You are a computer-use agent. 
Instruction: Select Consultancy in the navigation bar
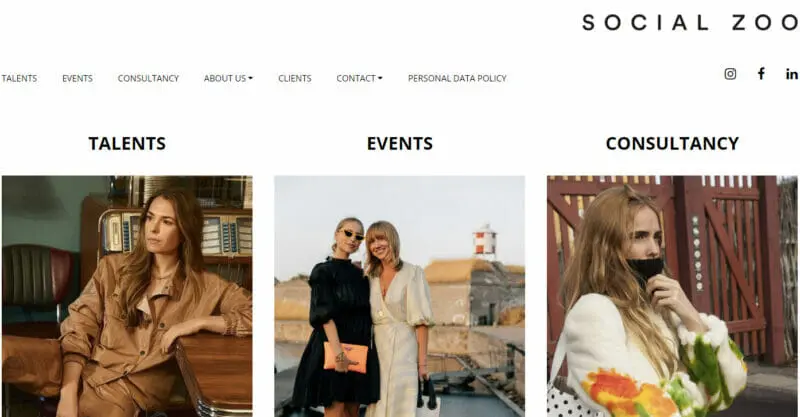(x=148, y=78)
